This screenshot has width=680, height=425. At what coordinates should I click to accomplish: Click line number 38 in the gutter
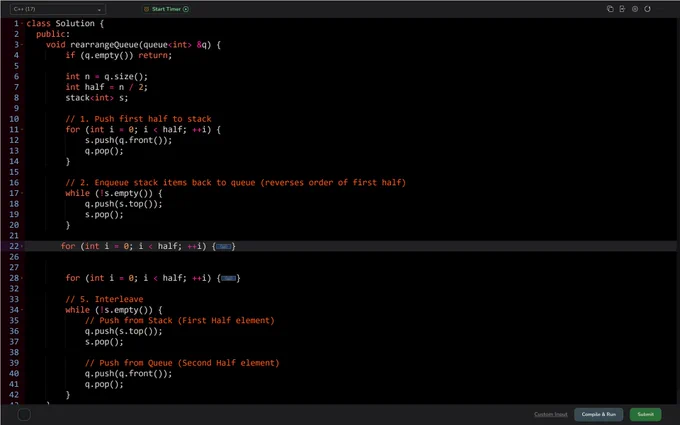tap(14, 353)
